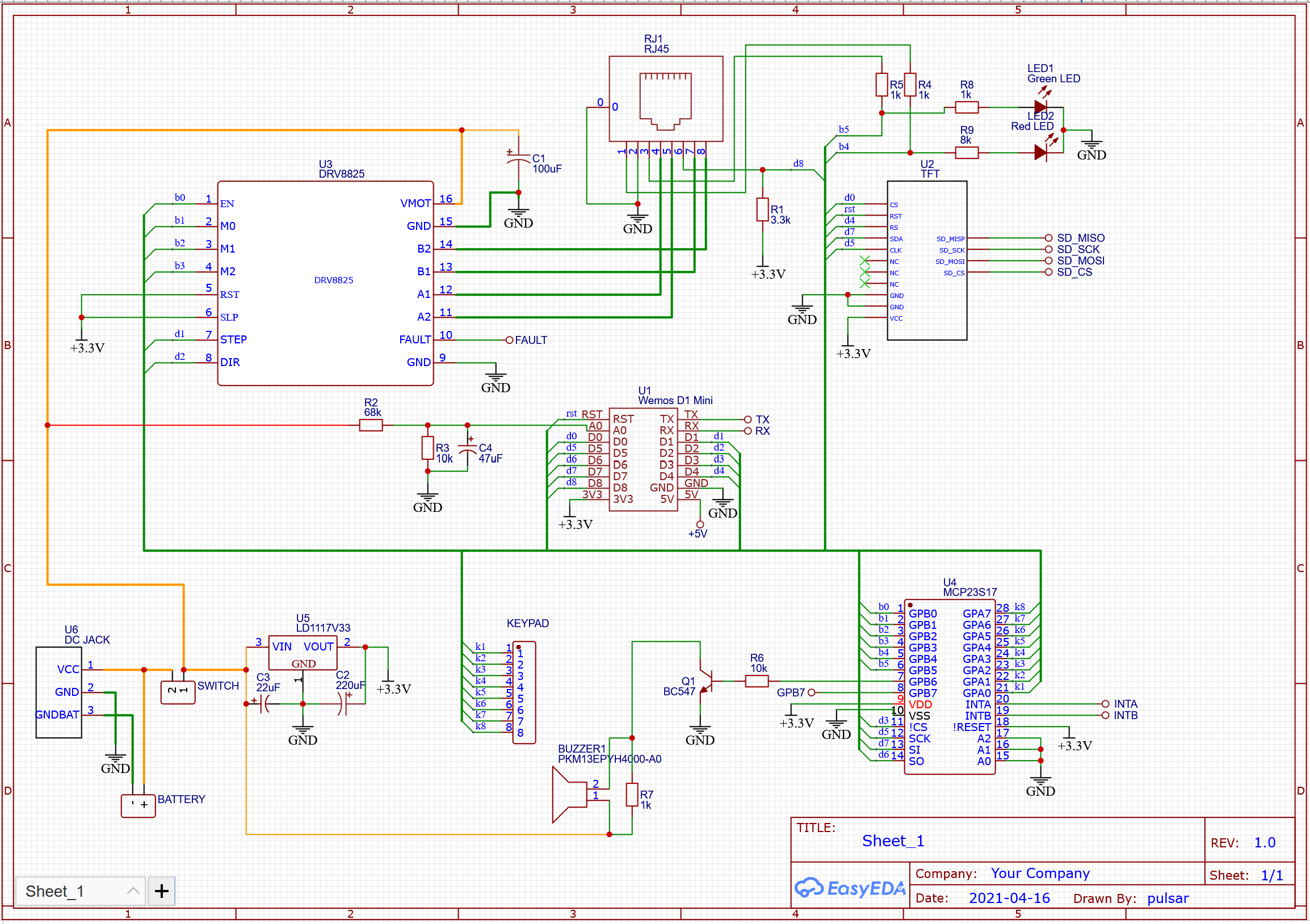Click the REV value 1.0
This screenshot has height=924, width=1310.
coord(1265,842)
